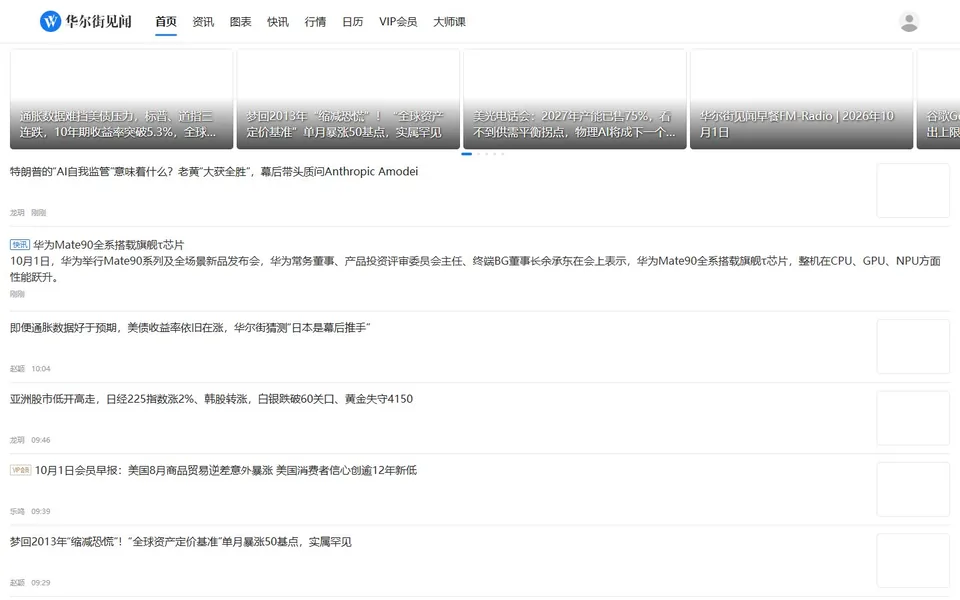Open the 快讯 nav tab
This screenshot has width=960, height=600.
(x=278, y=21)
